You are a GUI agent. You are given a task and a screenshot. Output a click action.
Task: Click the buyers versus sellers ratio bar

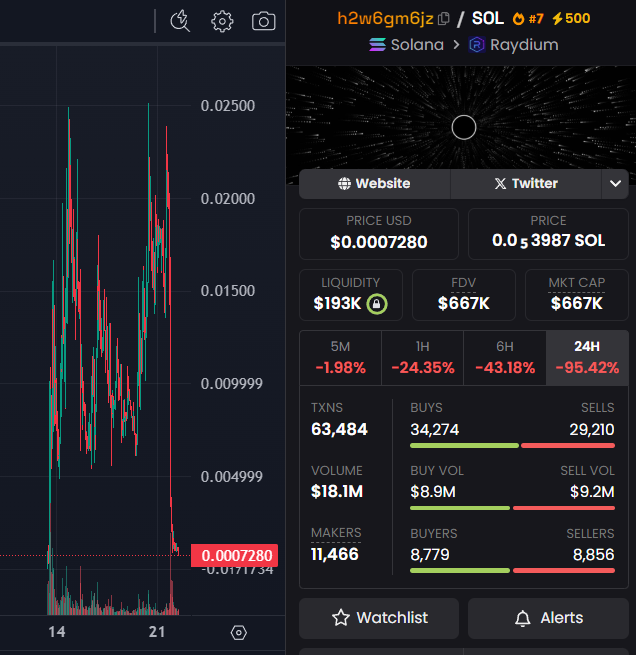(x=512, y=571)
